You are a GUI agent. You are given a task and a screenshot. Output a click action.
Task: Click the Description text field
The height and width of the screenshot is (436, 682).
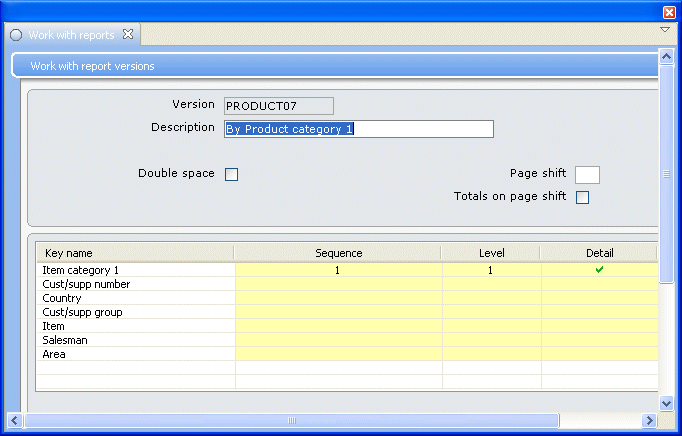pos(358,129)
